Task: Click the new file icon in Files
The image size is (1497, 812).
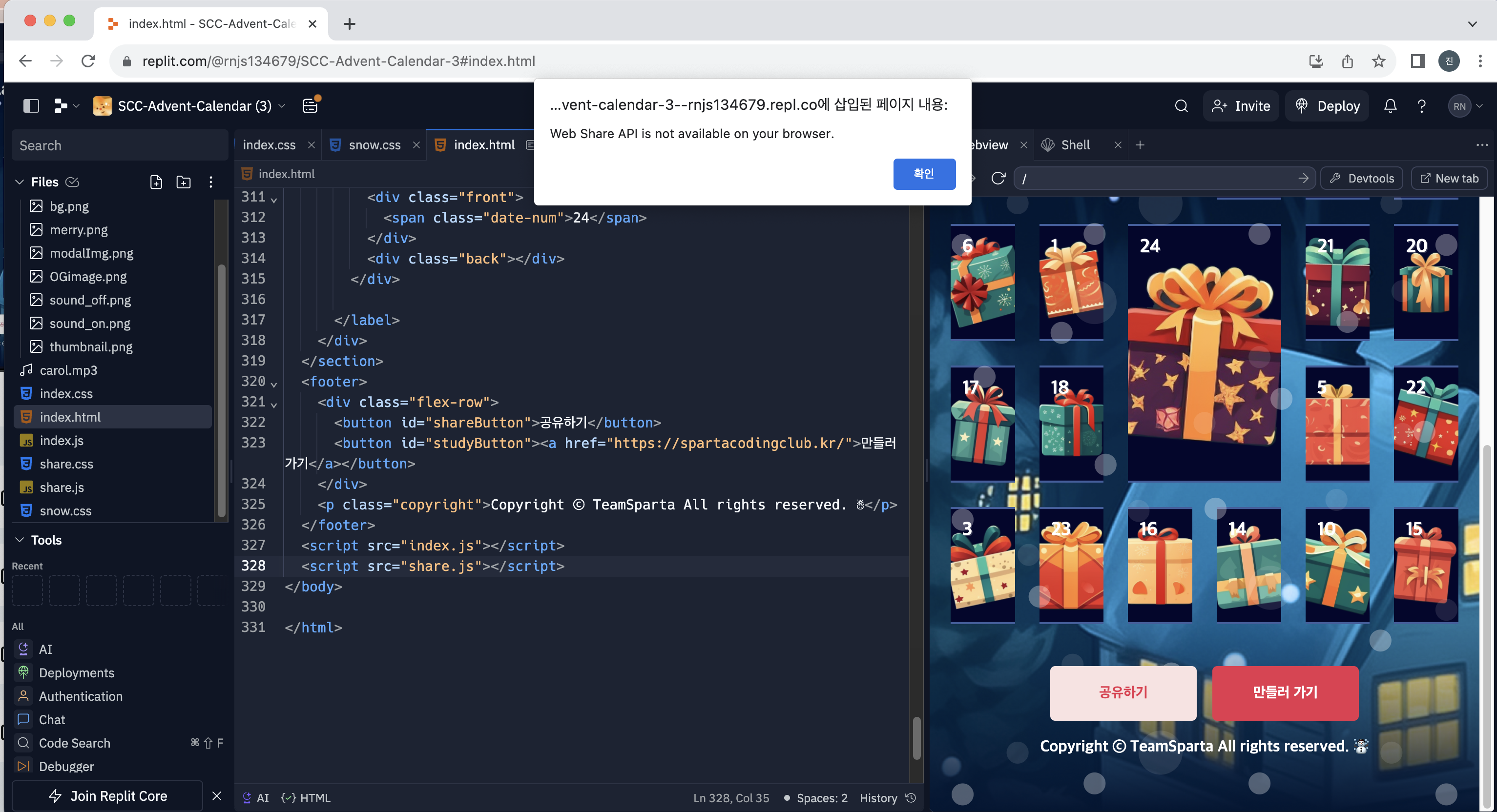Action: 156,182
